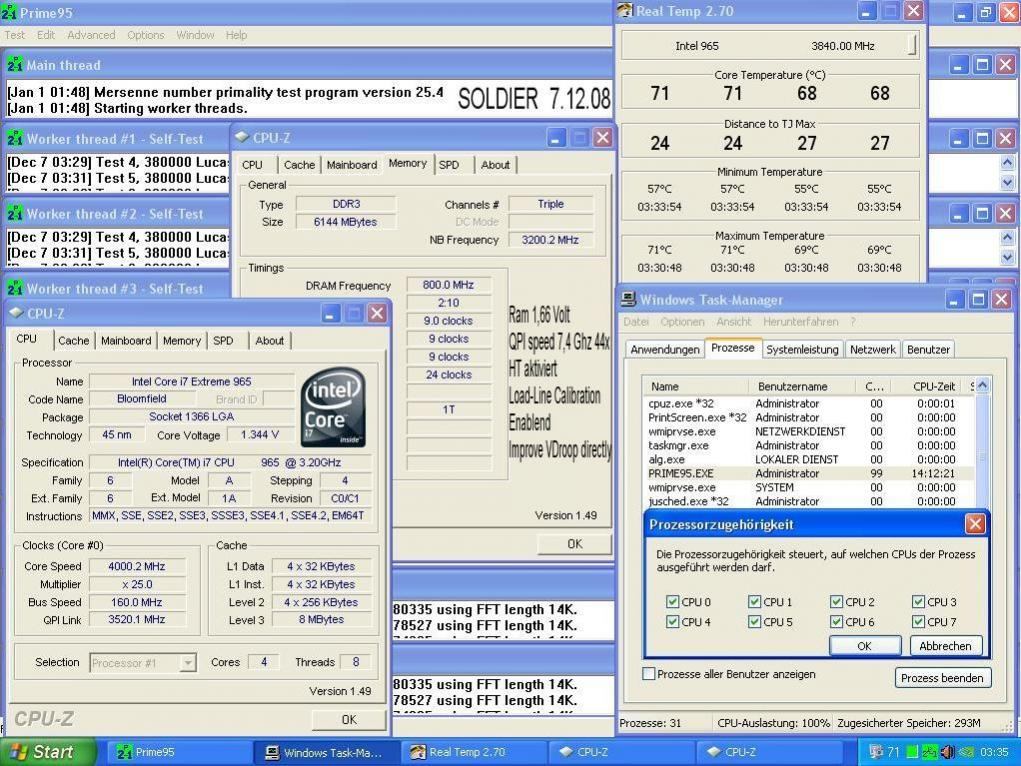Click Abbrechen in affinity dialog
The width and height of the screenshot is (1021, 766).
pos(945,645)
